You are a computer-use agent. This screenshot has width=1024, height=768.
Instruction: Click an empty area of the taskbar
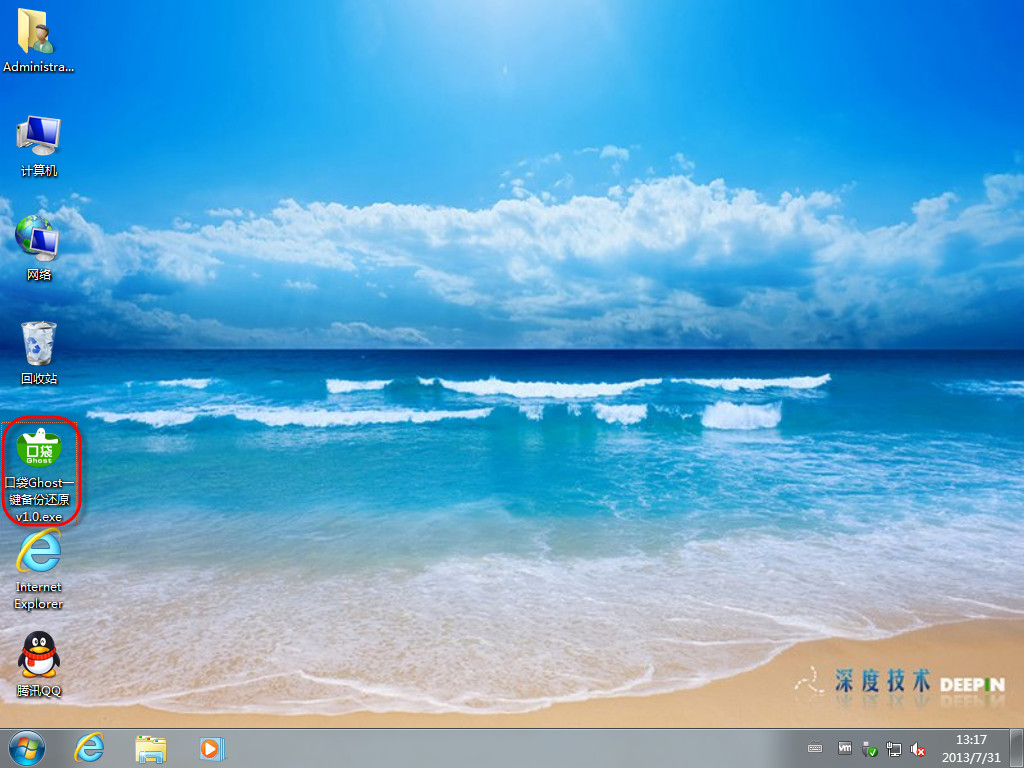pyautogui.click(x=500, y=748)
